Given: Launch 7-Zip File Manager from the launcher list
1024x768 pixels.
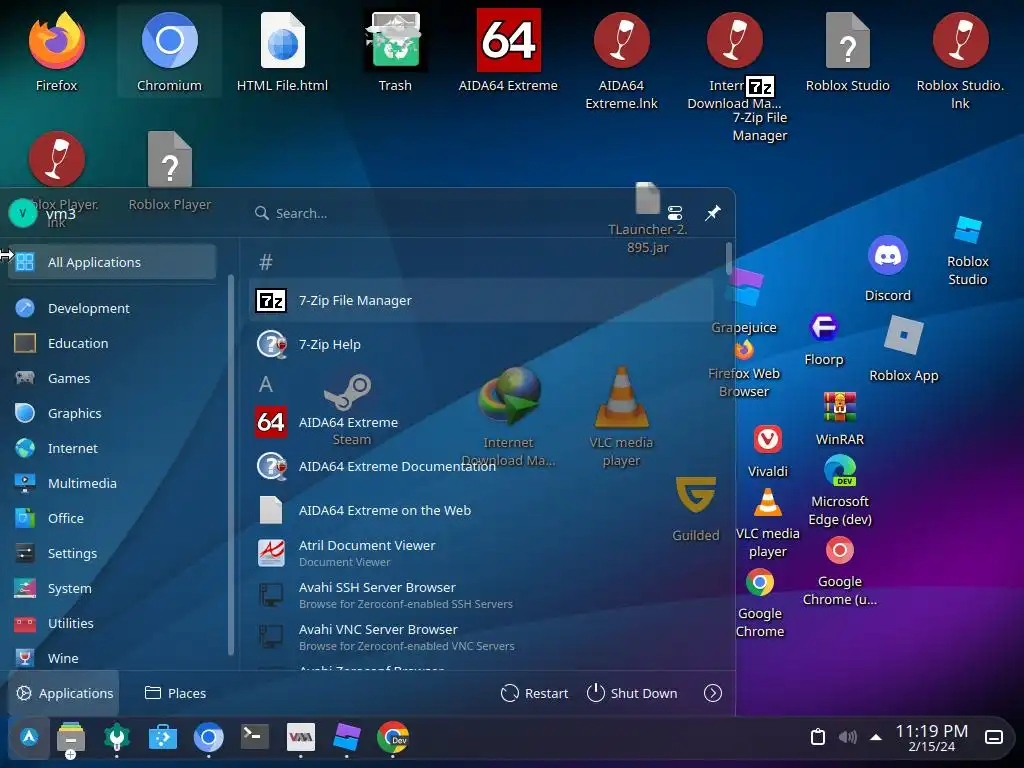Looking at the screenshot, I should click(481, 300).
